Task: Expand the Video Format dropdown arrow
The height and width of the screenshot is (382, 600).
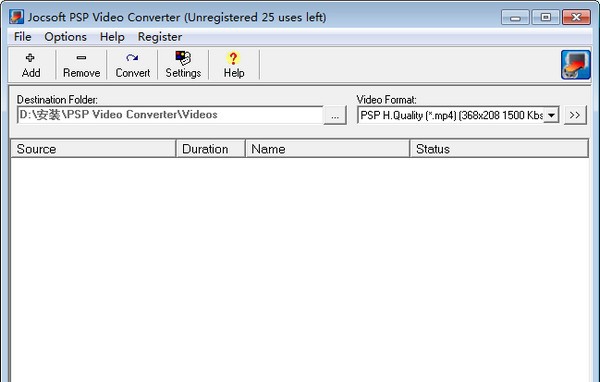Action: (x=551, y=115)
